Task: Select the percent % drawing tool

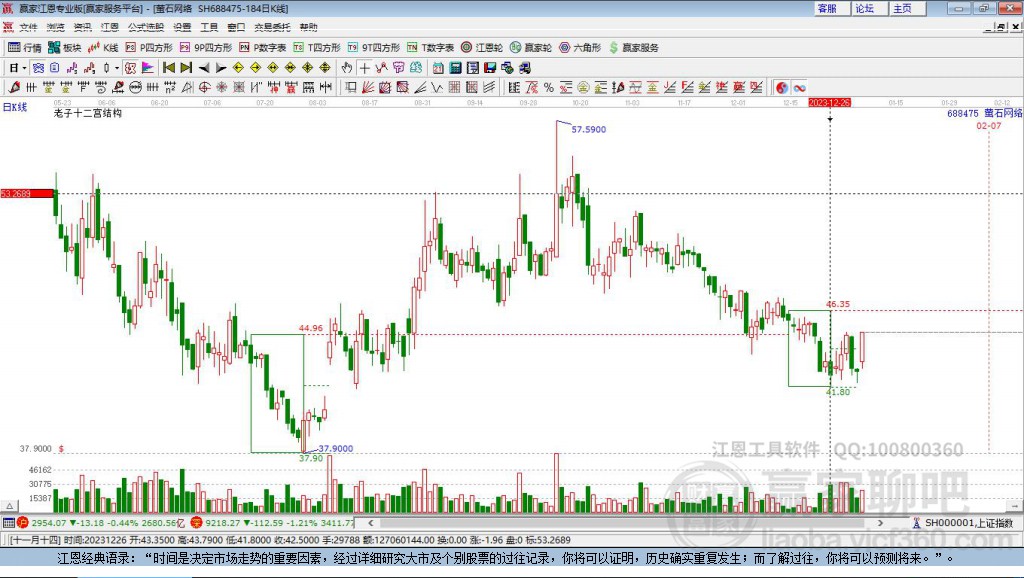Action: pos(549,87)
